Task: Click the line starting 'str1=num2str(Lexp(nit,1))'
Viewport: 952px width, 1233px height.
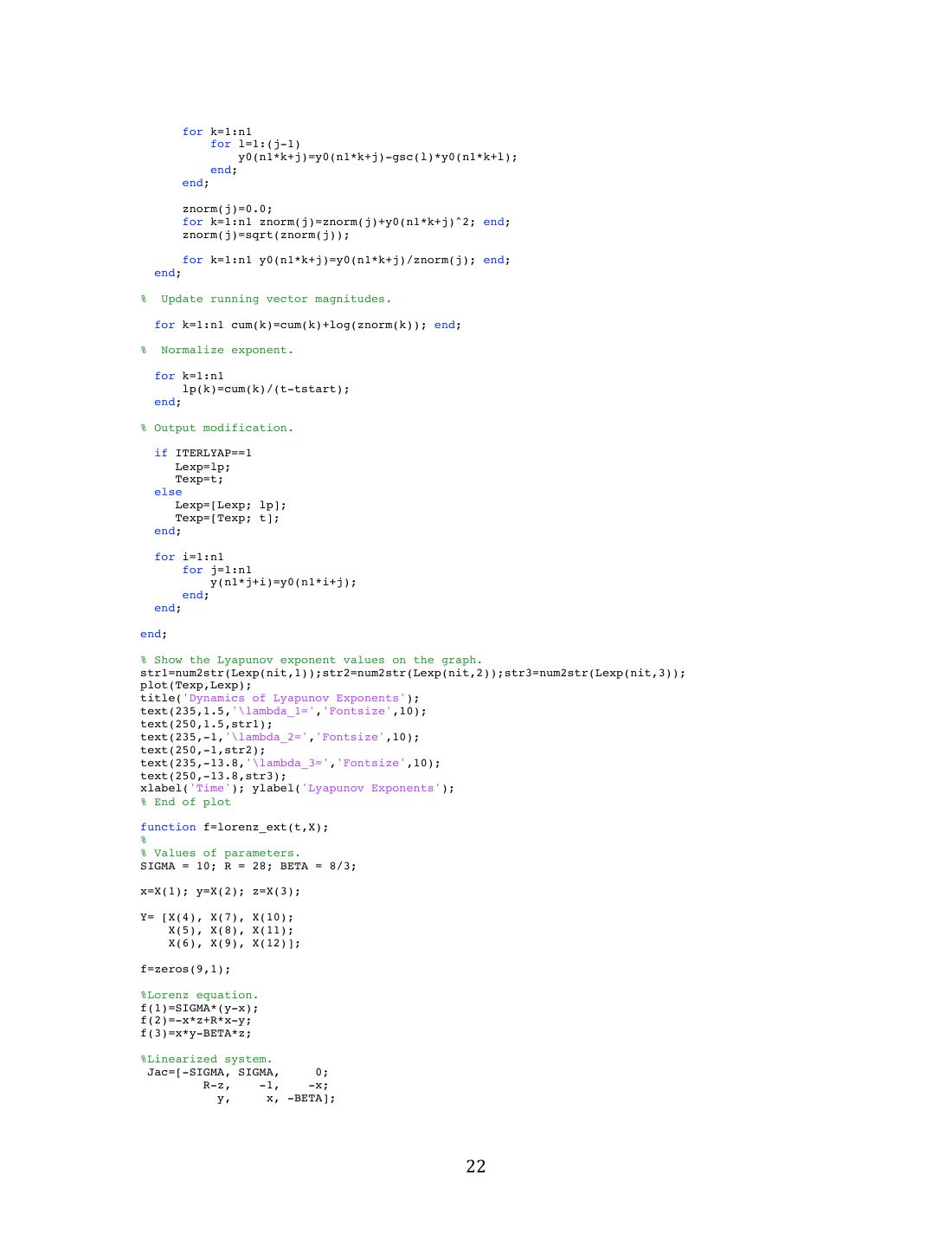Action: [414, 673]
